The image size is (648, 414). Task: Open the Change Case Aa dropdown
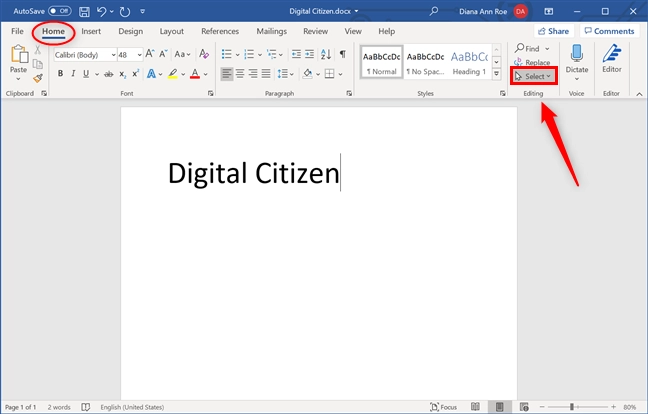182,54
